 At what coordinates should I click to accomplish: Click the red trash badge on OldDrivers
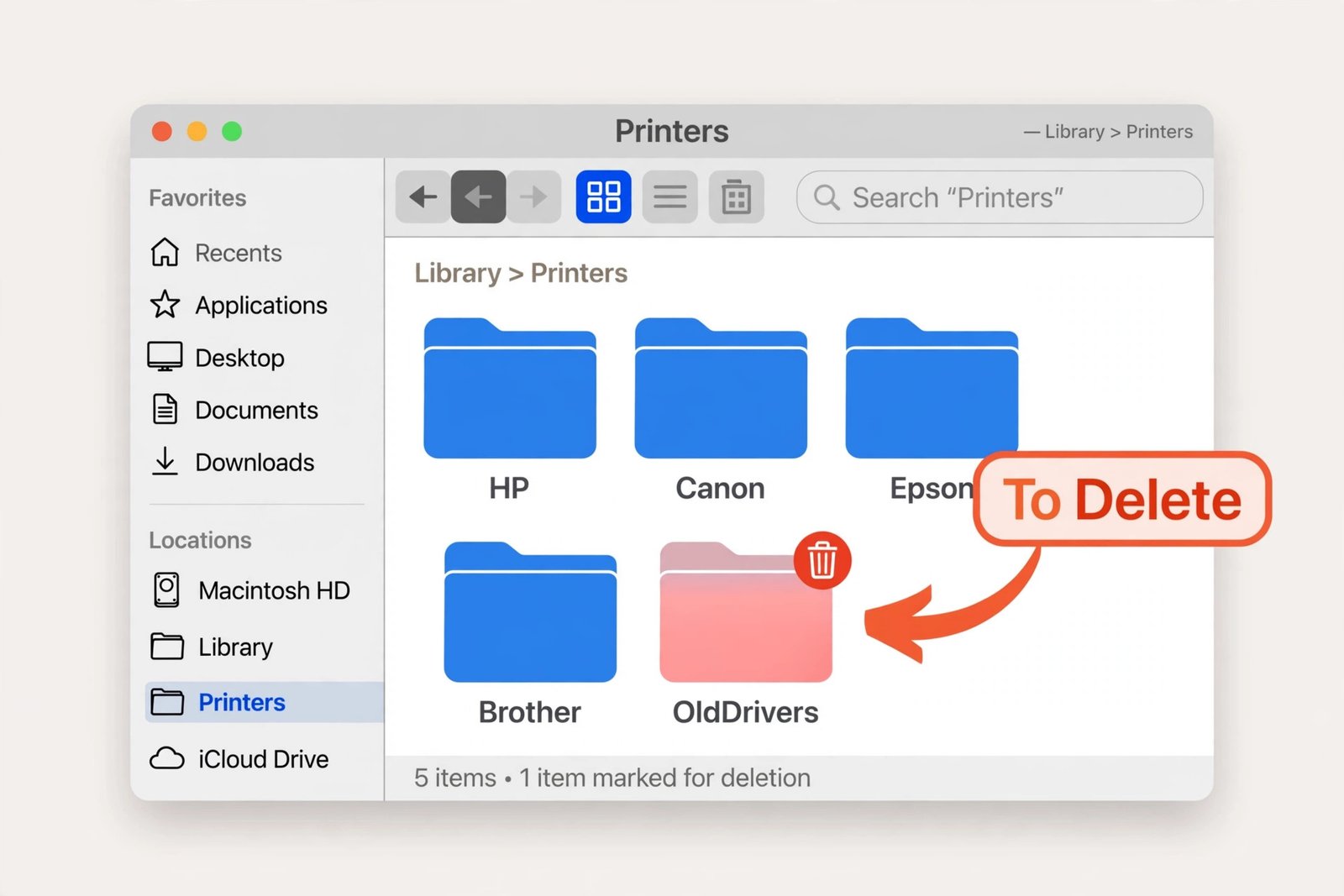click(822, 560)
